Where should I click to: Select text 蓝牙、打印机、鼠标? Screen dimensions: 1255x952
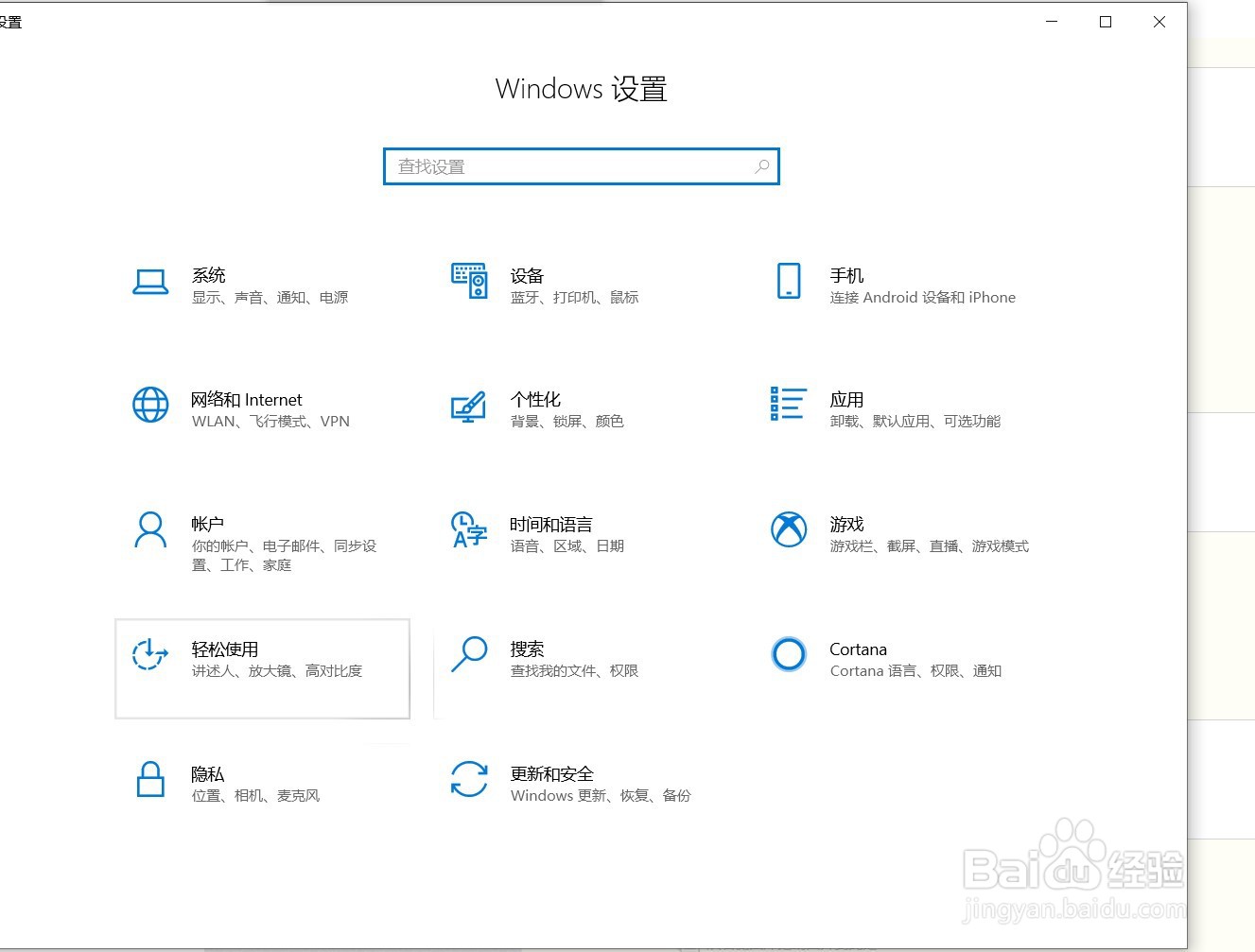pos(575,298)
